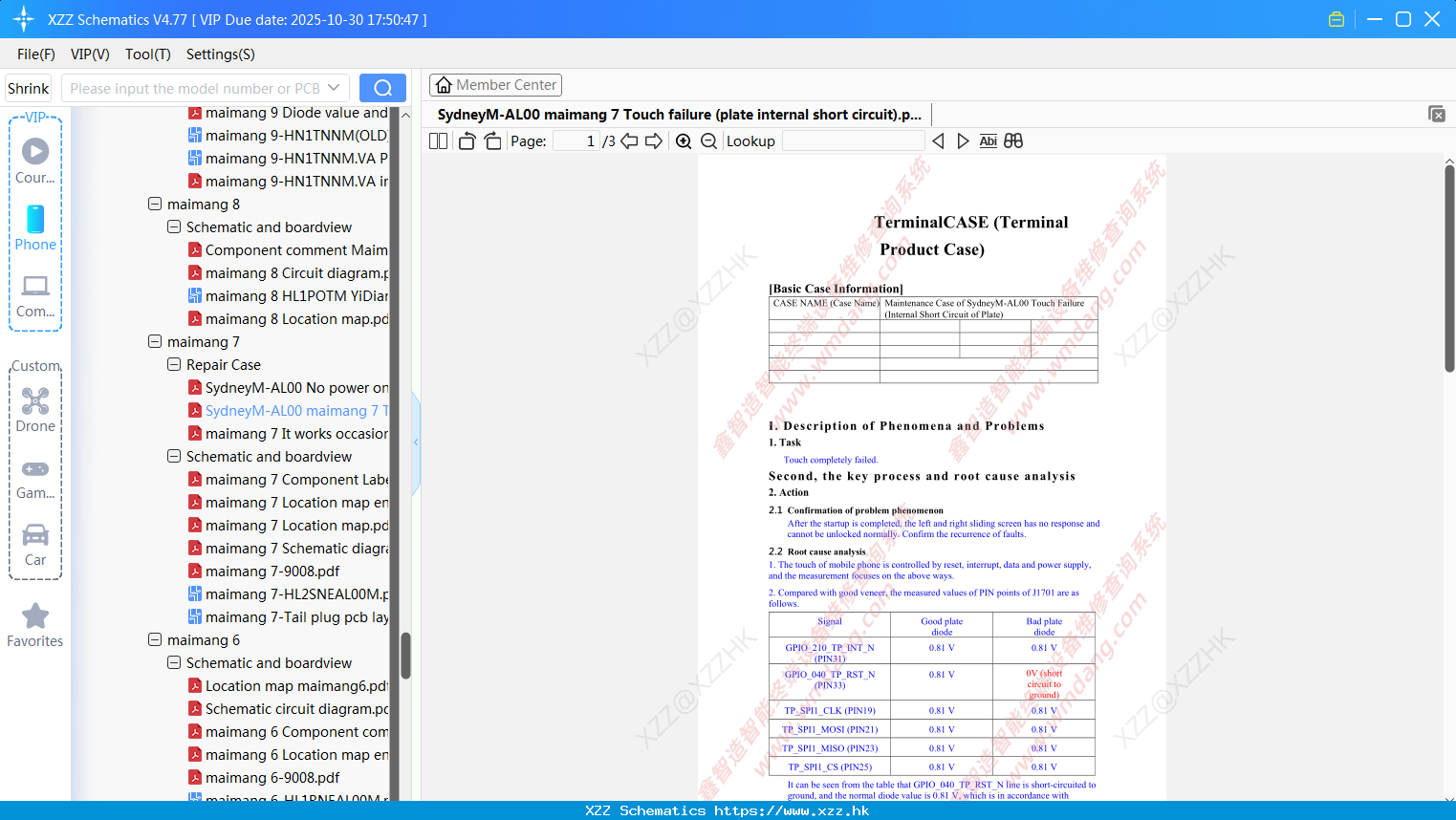Open maimang 7-9008.pdf

(265, 572)
